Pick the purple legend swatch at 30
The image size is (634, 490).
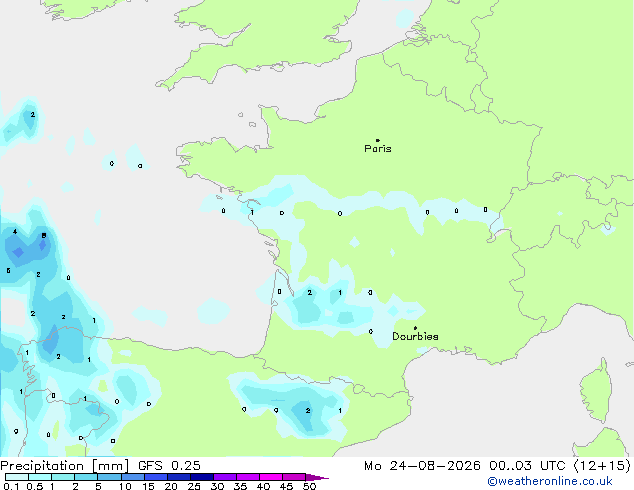(x=225, y=477)
